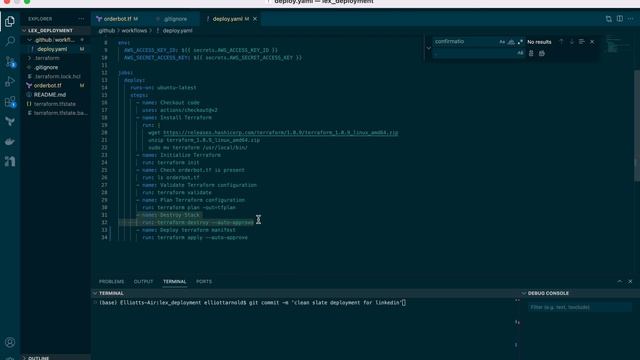
Task: Open the hashicorp releases URL link
Action: pos(280,133)
